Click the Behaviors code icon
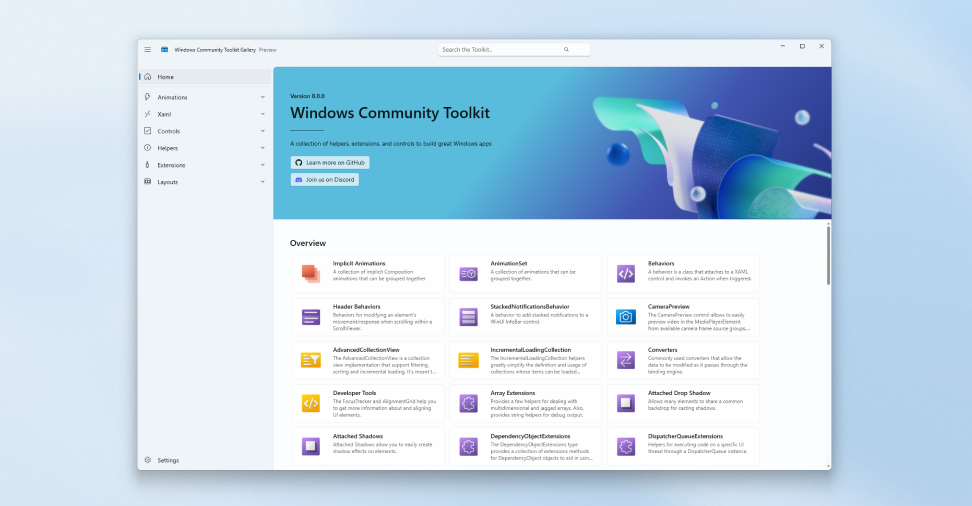Screen dimensions: 972x506 tap(625, 273)
